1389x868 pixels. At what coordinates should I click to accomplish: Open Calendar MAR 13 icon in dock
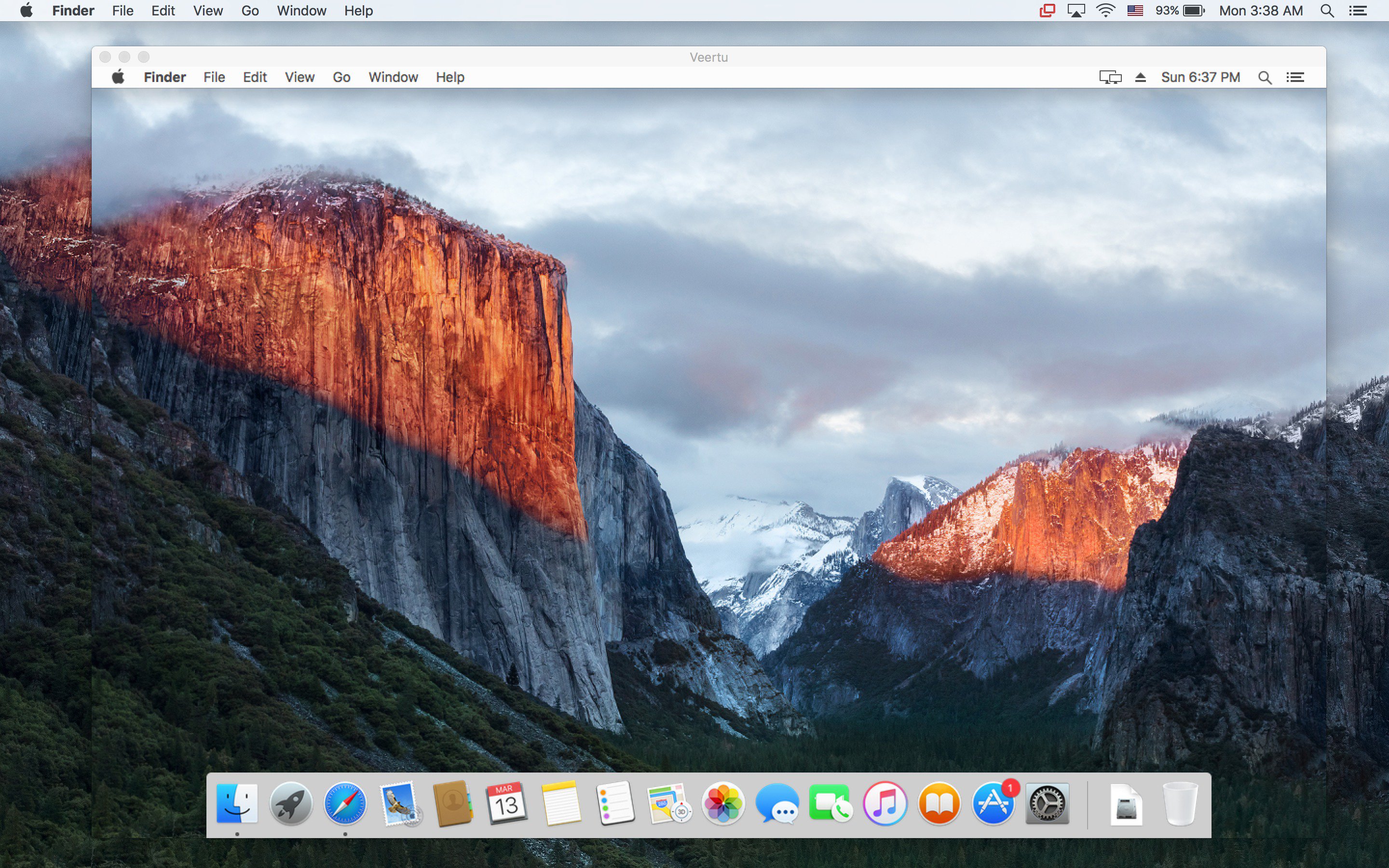click(507, 804)
